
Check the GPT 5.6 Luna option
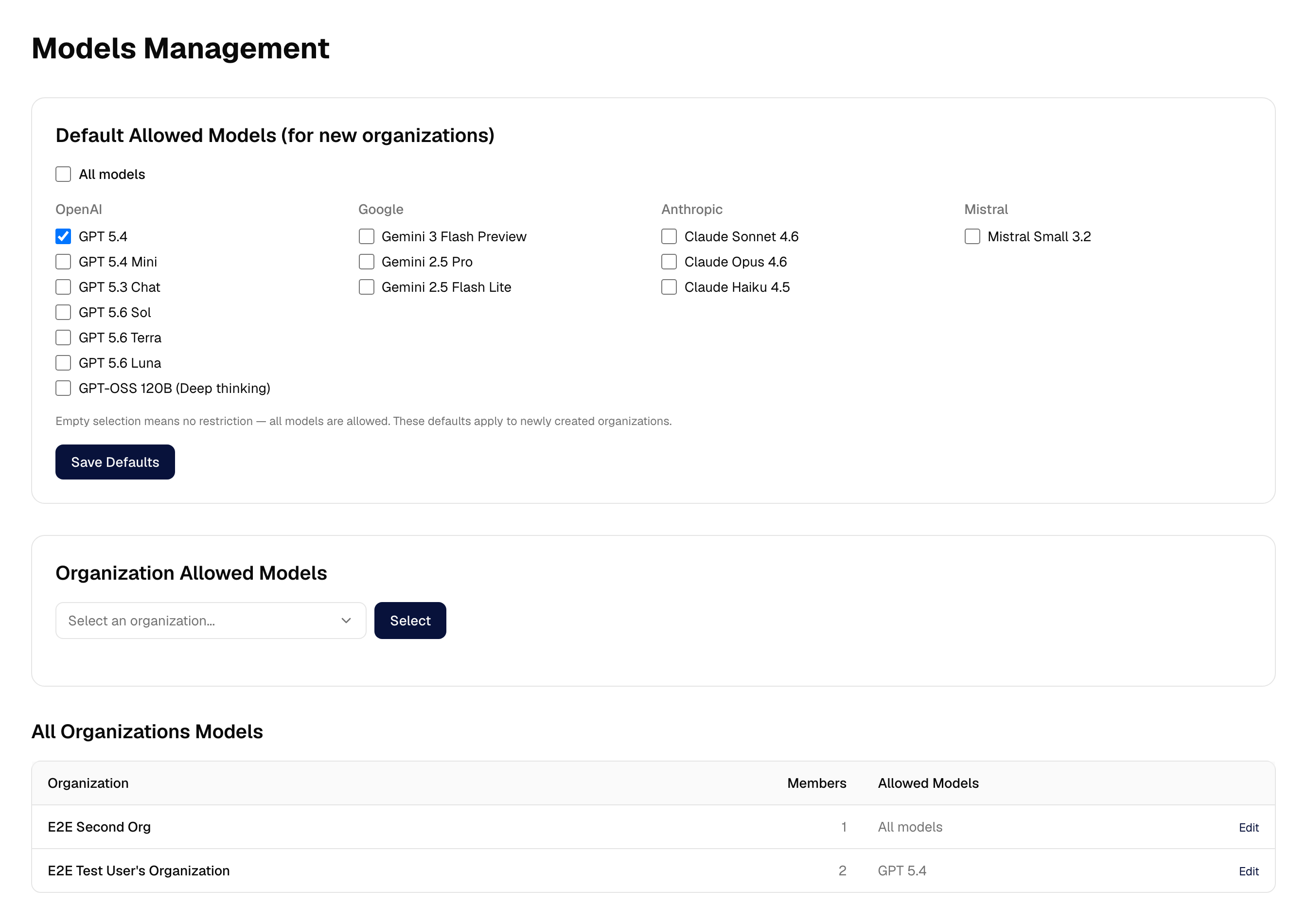click(63, 363)
